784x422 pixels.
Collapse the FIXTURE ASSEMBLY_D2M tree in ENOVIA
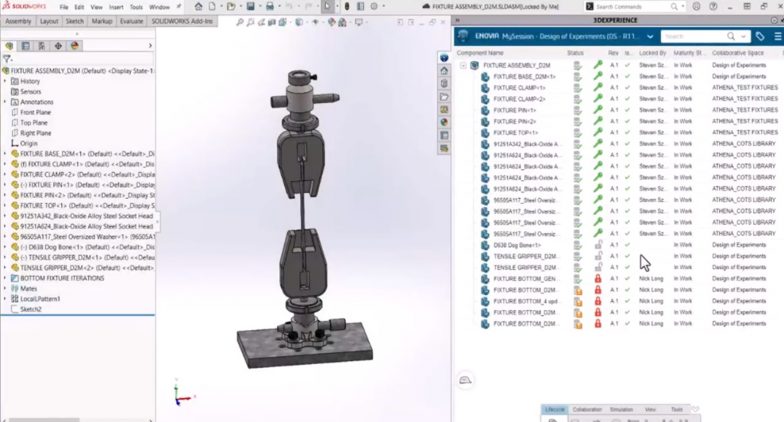(x=463, y=65)
